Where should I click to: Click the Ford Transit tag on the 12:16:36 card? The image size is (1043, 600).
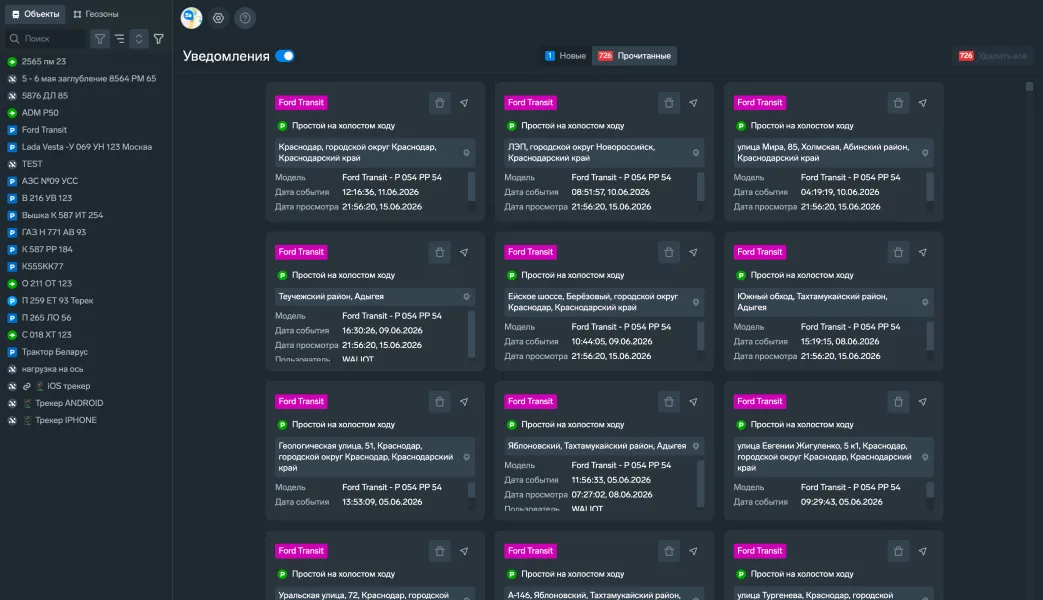coord(301,102)
